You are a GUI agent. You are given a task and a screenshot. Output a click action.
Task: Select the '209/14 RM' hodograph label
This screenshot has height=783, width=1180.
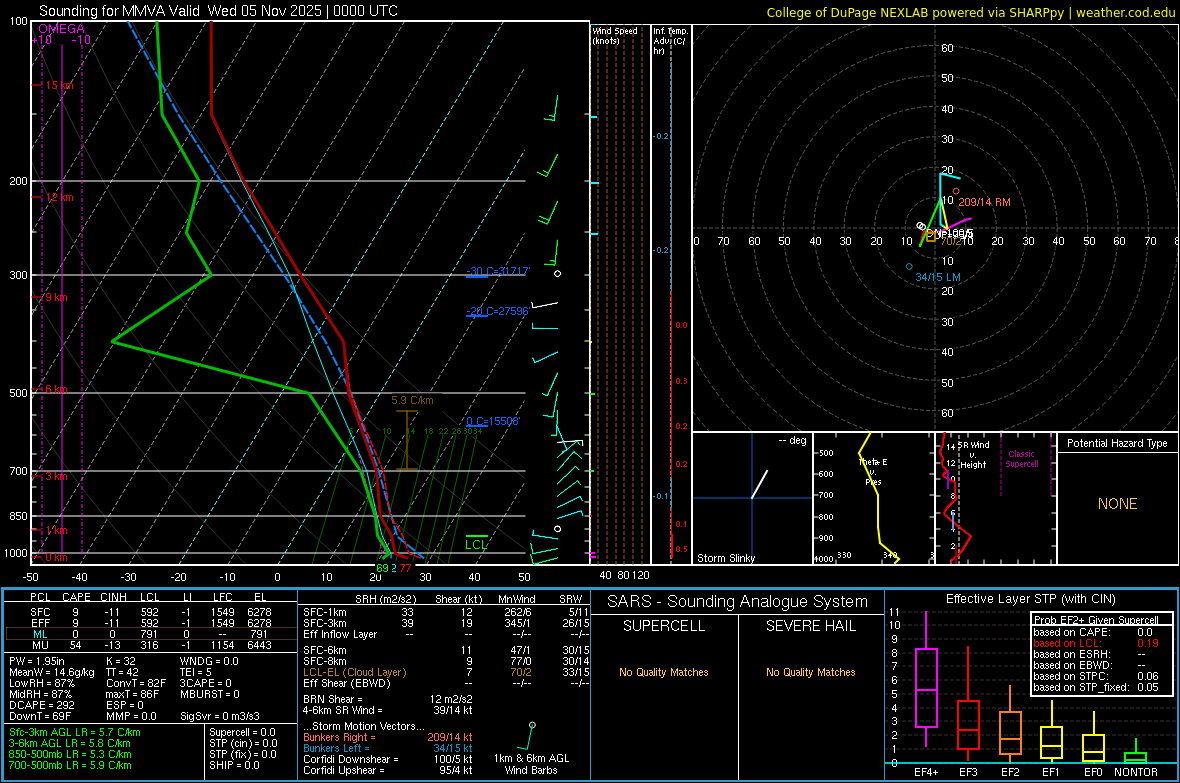984,203
